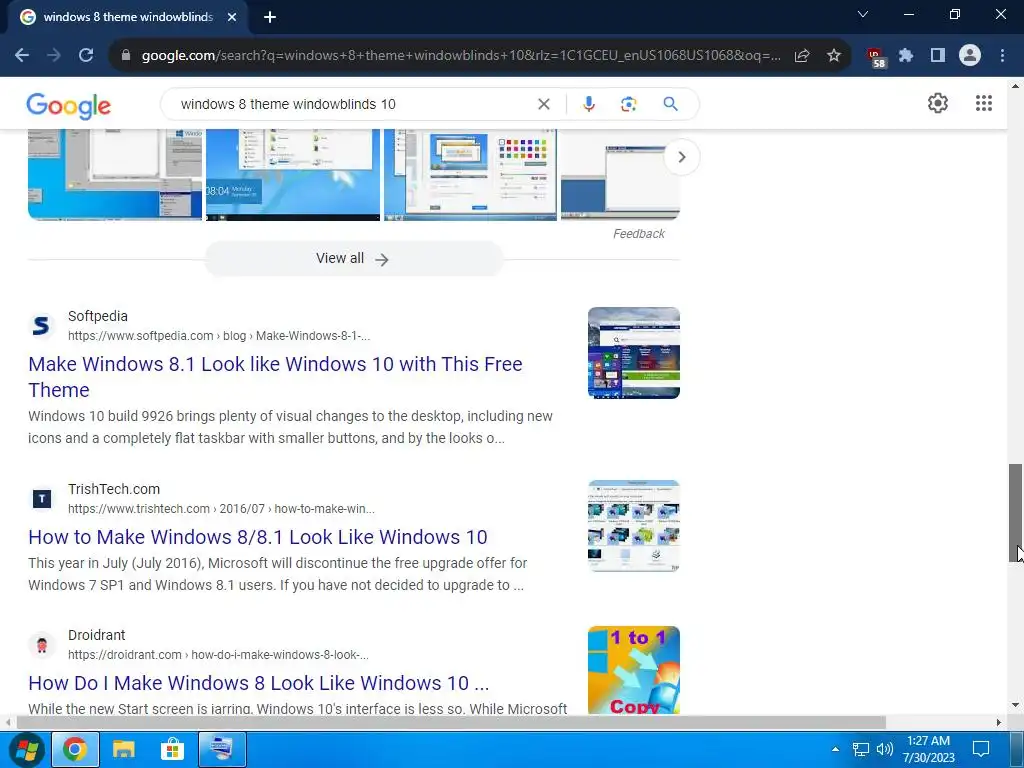Viewport: 1024px width, 768px height.
Task: Switch to Chrome in the taskbar
Action: point(74,750)
